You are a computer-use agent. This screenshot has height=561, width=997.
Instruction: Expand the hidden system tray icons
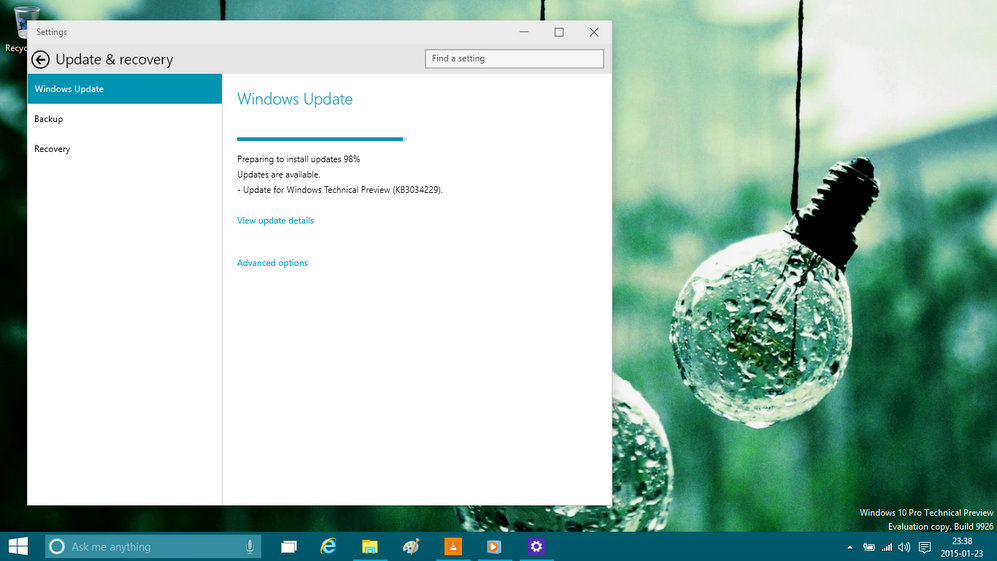pos(850,547)
